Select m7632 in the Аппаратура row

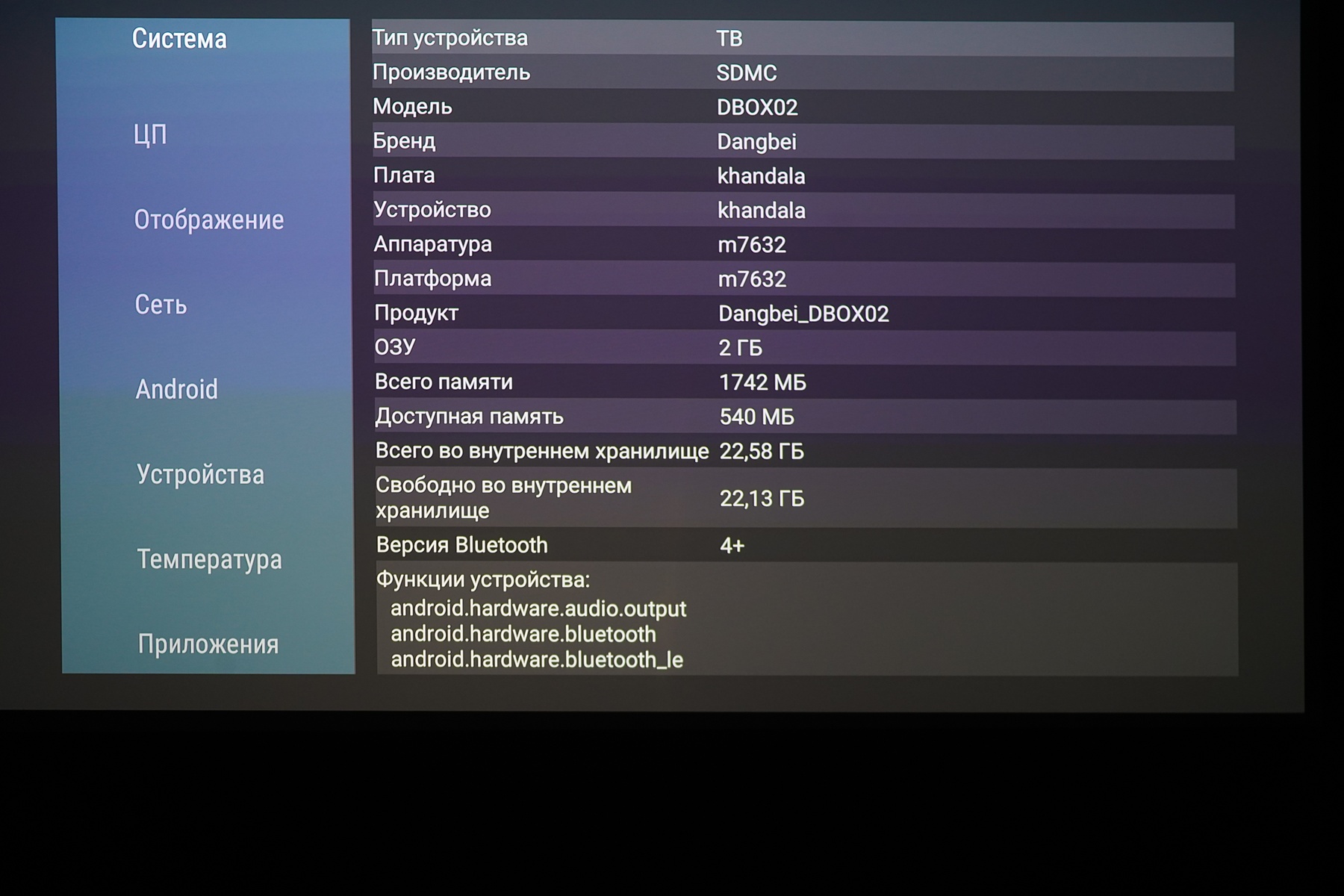(x=752, y=245)
